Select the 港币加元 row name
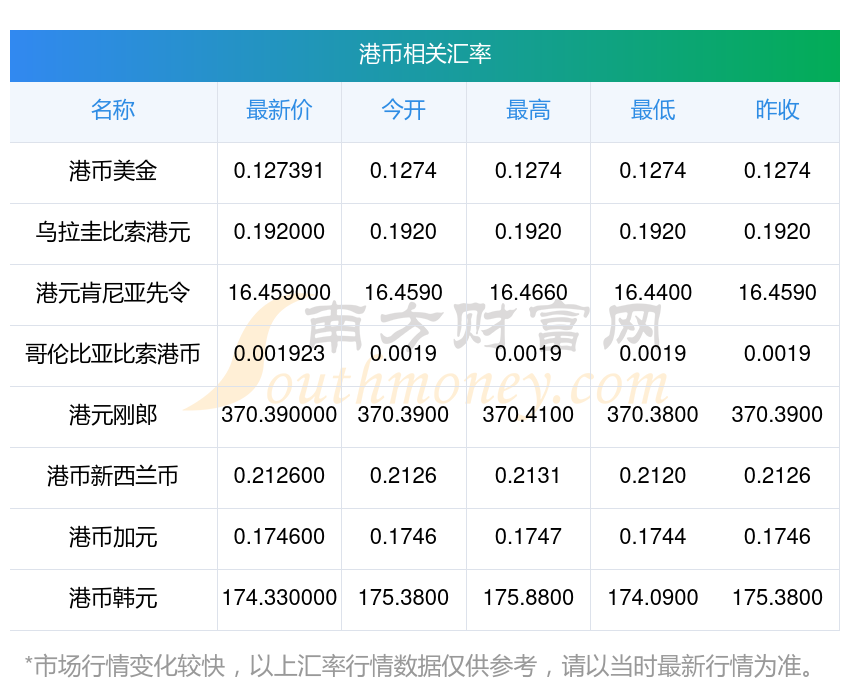The width and height of the screenshot is (850, 698). (x=113, y=537)
